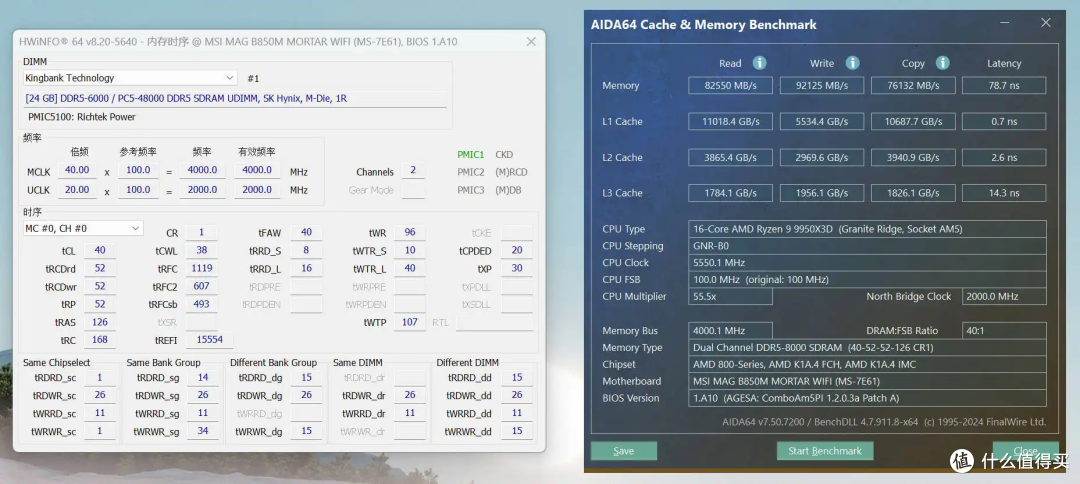Click the MCLK frequency value 4000.0

point(202,170)
